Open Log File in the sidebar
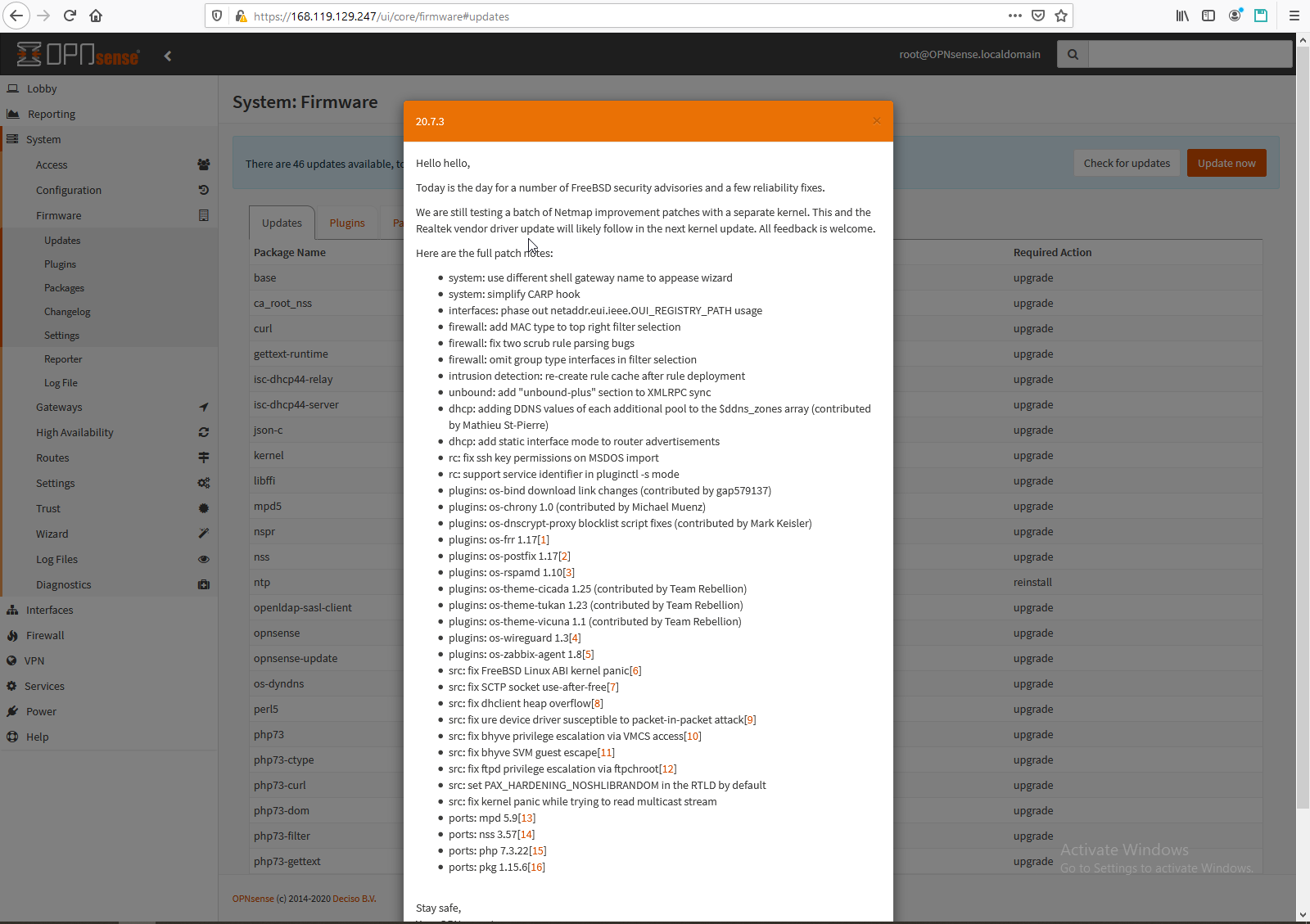 pos(61,383)
